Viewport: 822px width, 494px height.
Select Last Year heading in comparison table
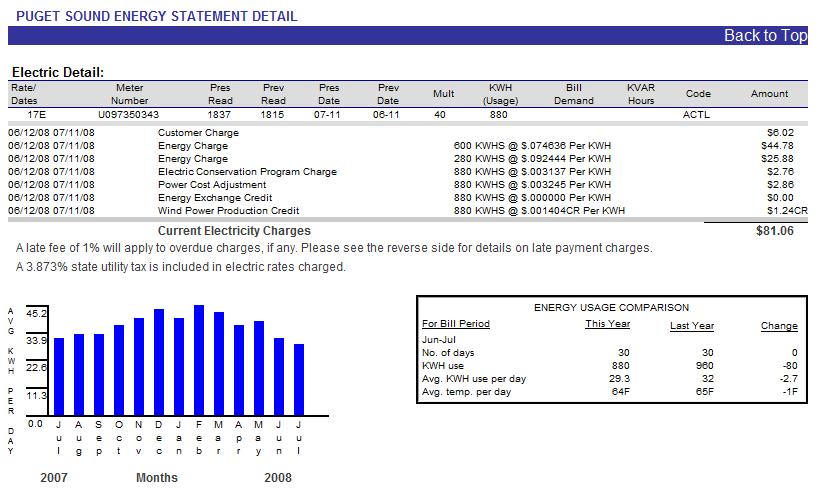tap(690, 325)
